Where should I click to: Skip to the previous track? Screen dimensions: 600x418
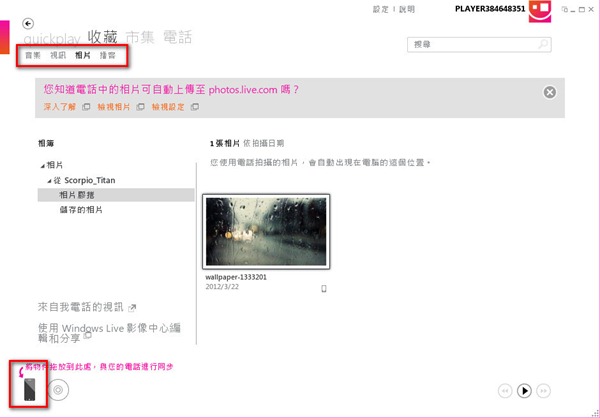pos(505,391)
